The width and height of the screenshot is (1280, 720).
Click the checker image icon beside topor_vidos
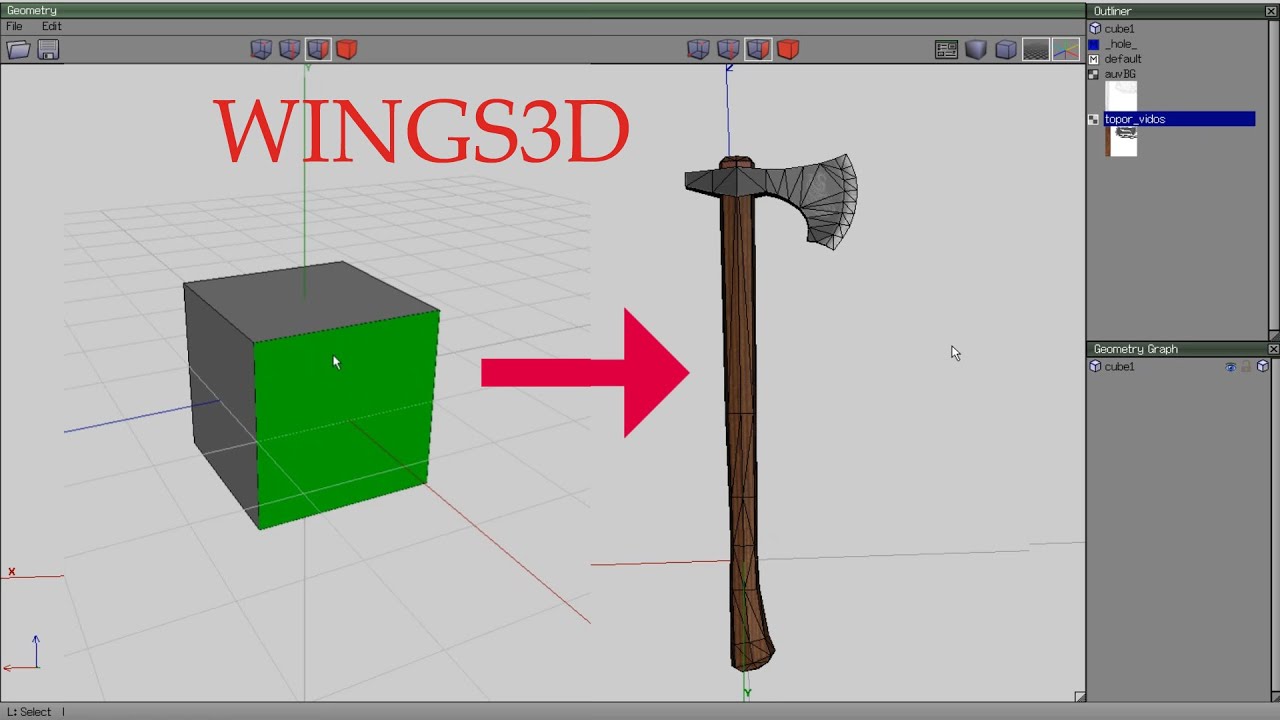pos(1094,119)
